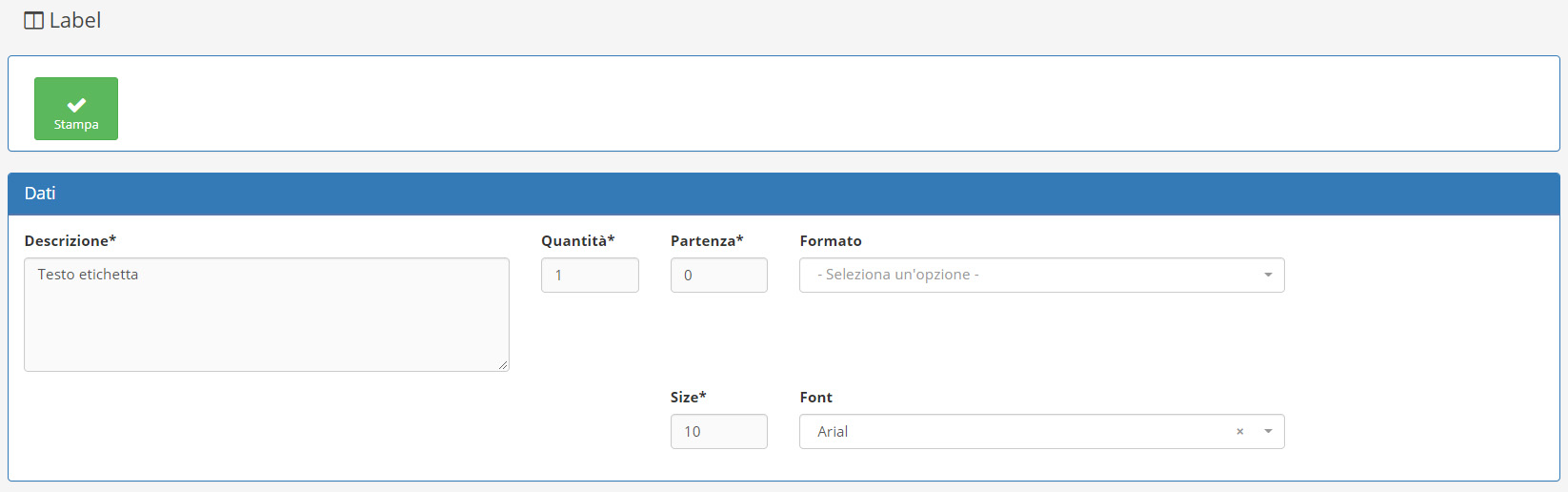Expand the Formato dropdown arrow
The width and height of the screenshot is (1568, 492).
click(x=1268, y=276)
